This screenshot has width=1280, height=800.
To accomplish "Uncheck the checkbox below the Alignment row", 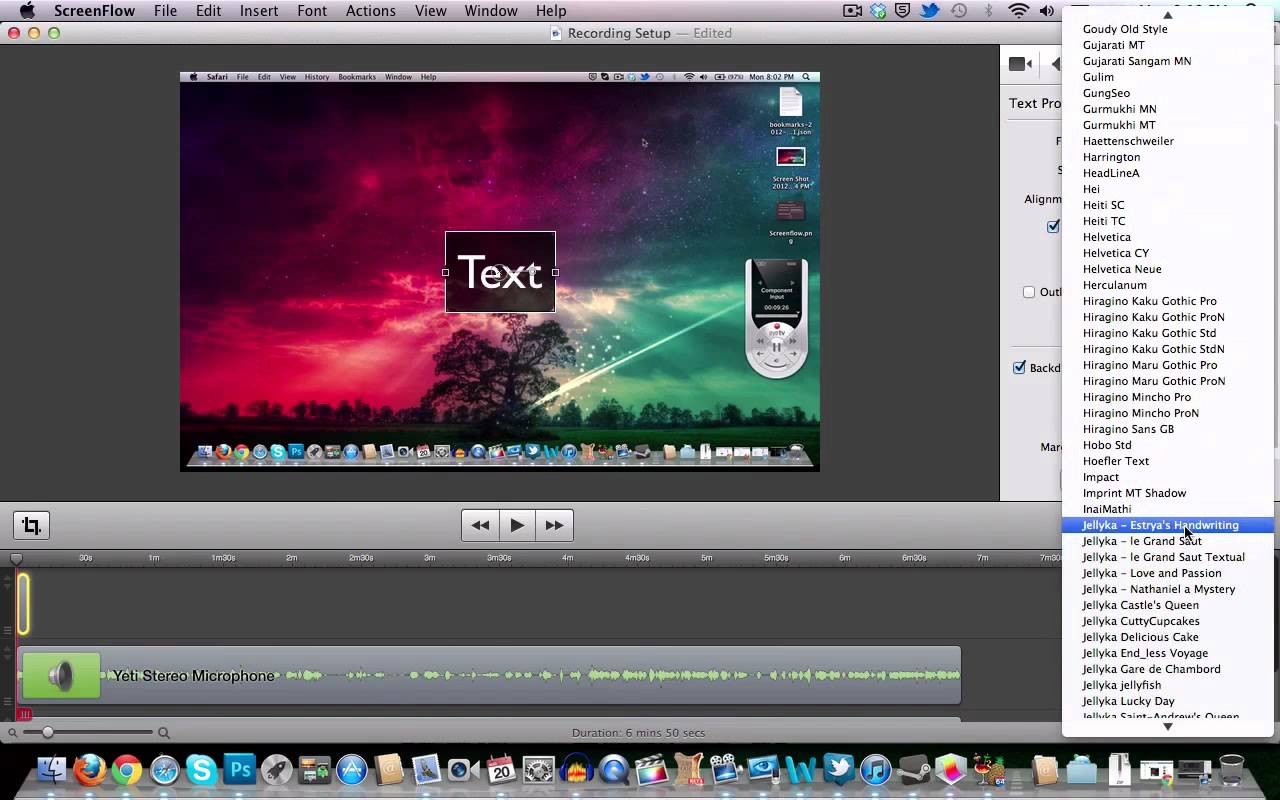I will [x=1053, y=226].
